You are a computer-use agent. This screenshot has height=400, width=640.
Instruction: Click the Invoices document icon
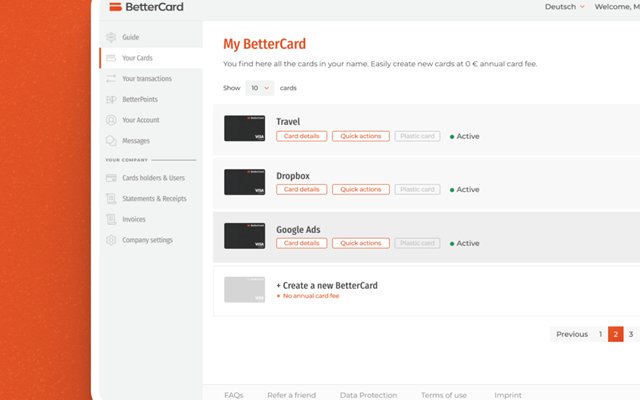111,219
